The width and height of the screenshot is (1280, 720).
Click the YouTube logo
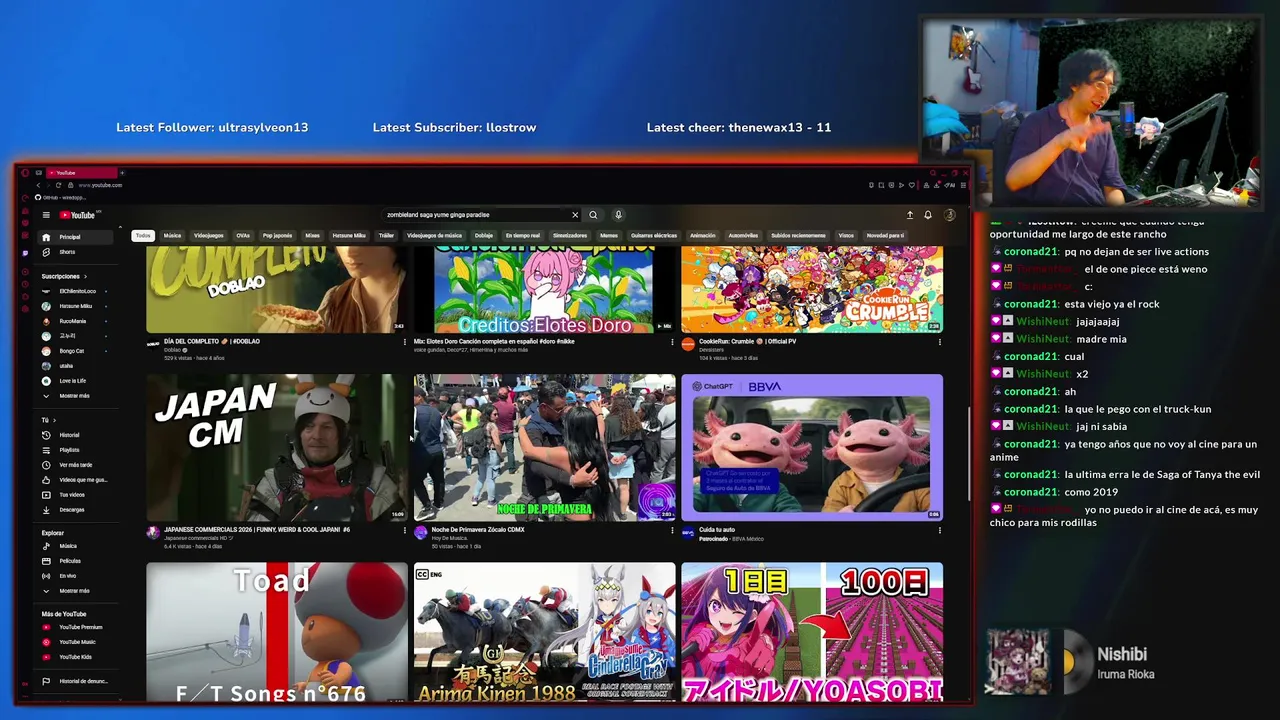point(78,215)
